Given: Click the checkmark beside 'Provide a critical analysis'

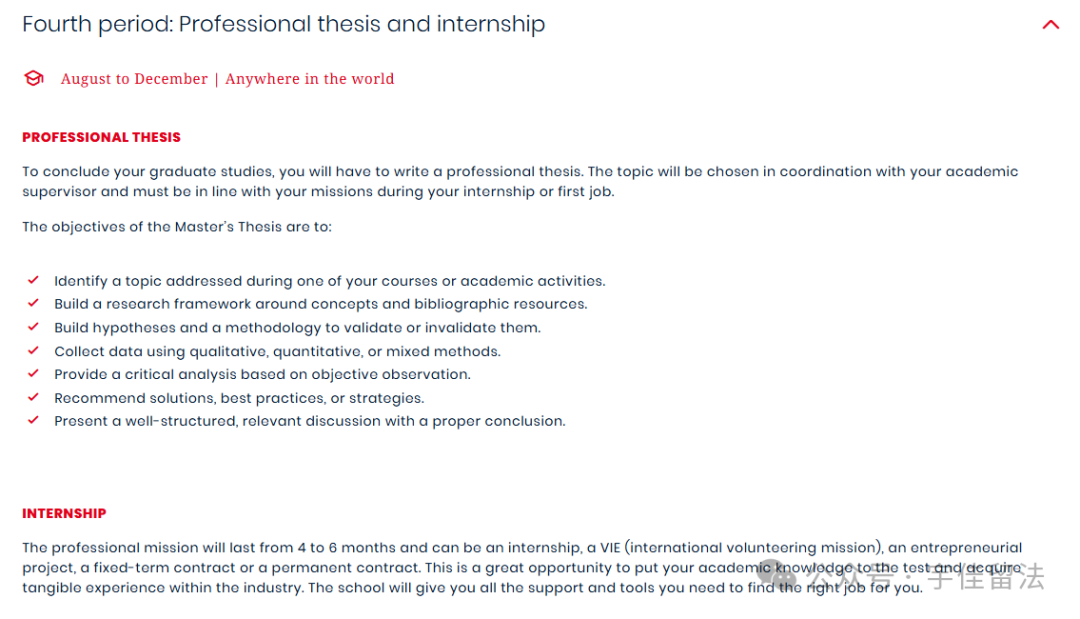Looking at the screenshot, I should (33, 373).
